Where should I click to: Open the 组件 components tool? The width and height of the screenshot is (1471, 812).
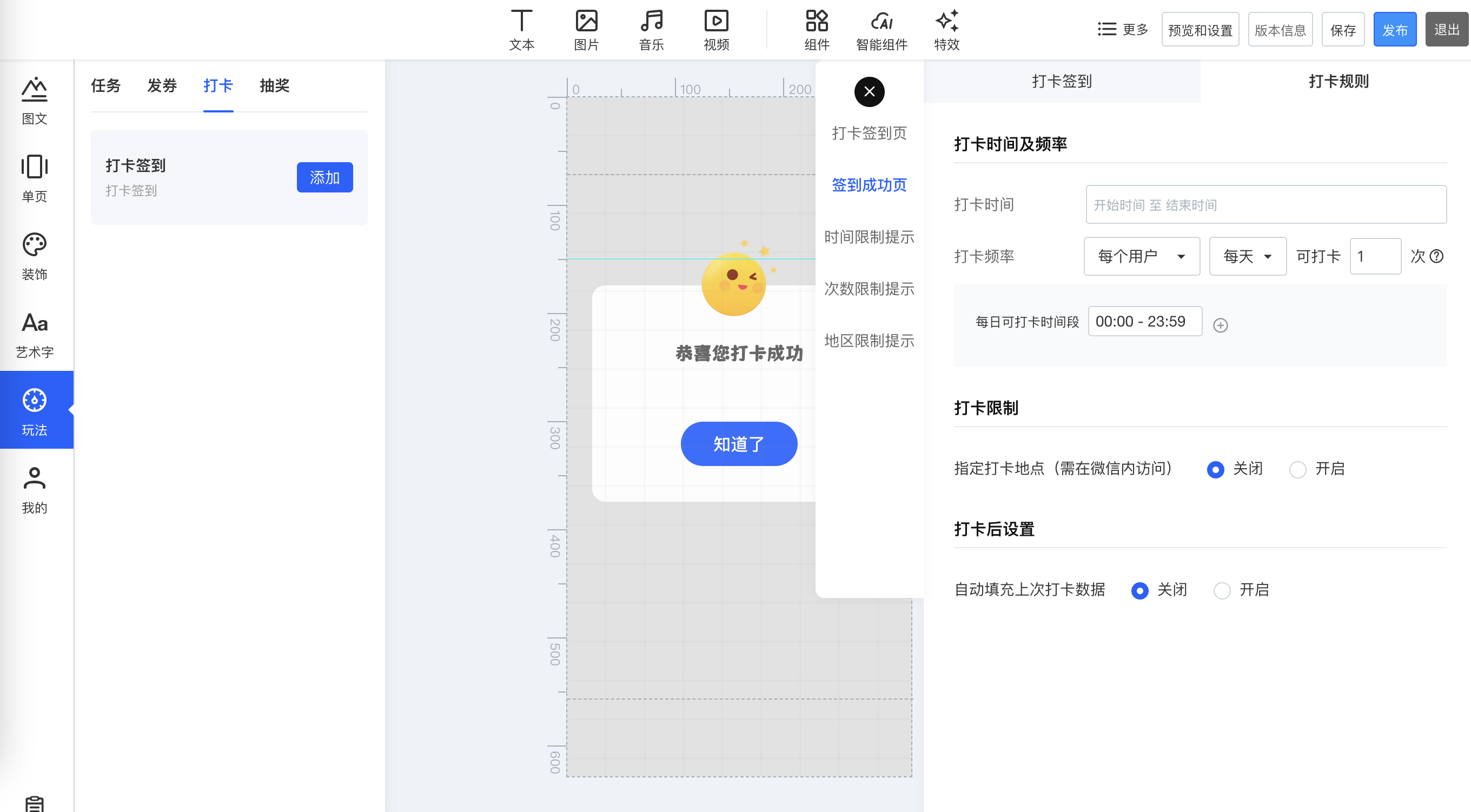pyautogui.click(x=817, y=30)
